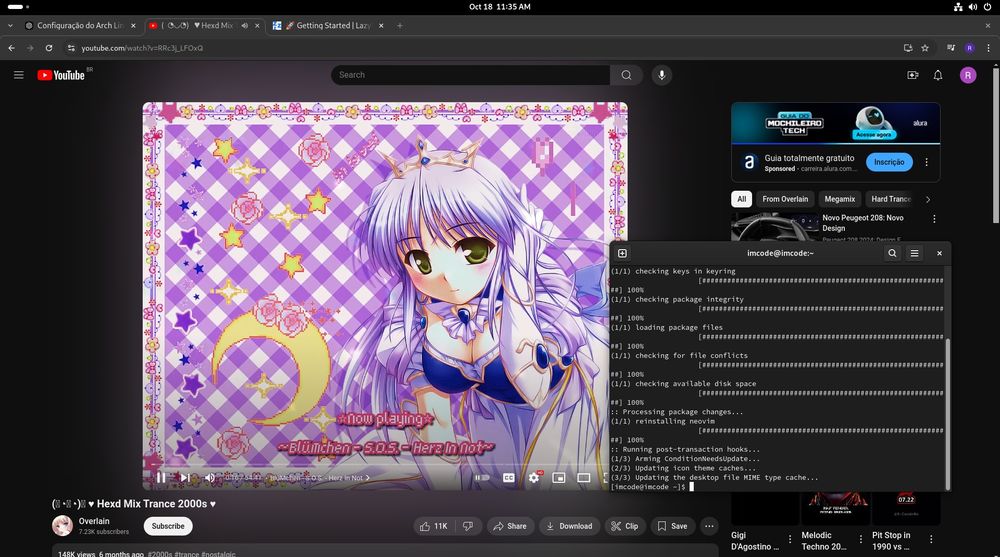Skip to the next video

pyautogui.click(x=185, y=477)
